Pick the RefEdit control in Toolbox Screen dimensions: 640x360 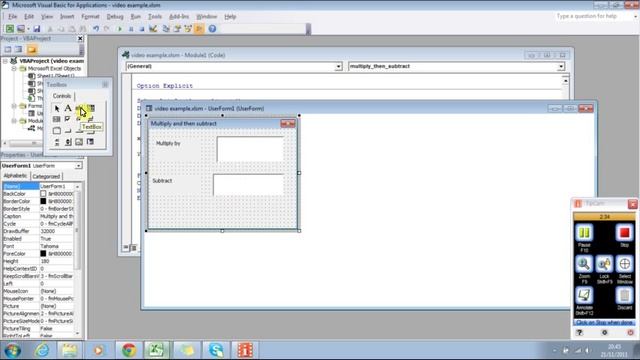click(91, 142)
